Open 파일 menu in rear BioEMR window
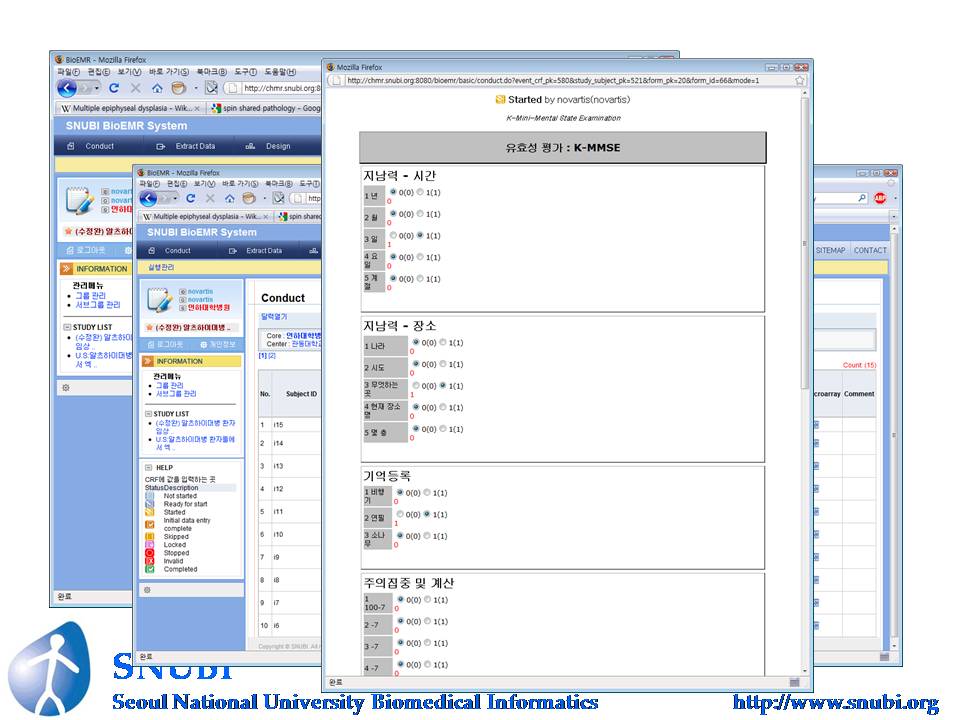960x720 pixels. pyautogui.click(x=68, y=72)
